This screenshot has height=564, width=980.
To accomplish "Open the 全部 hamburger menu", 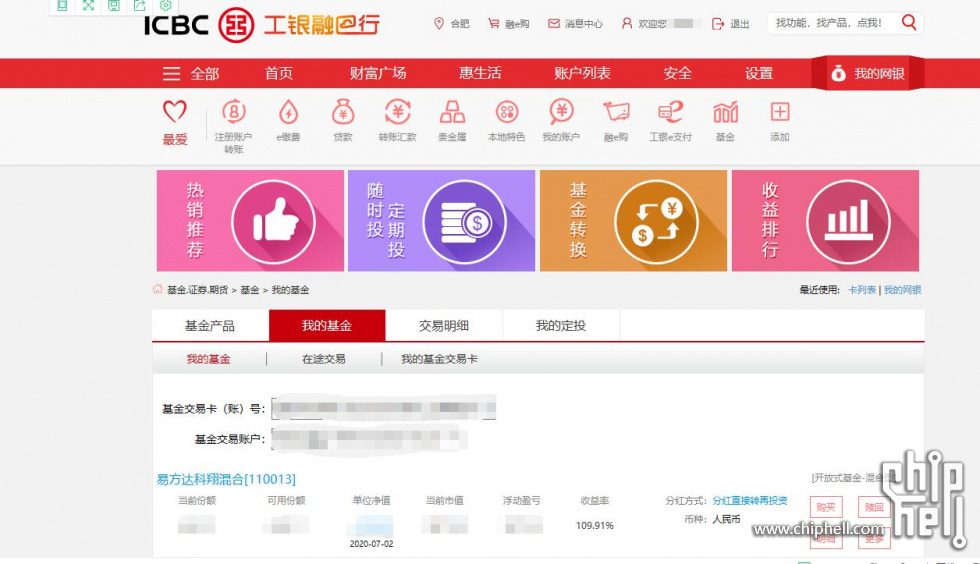I will pyautogui.click(x=191, y=74).
